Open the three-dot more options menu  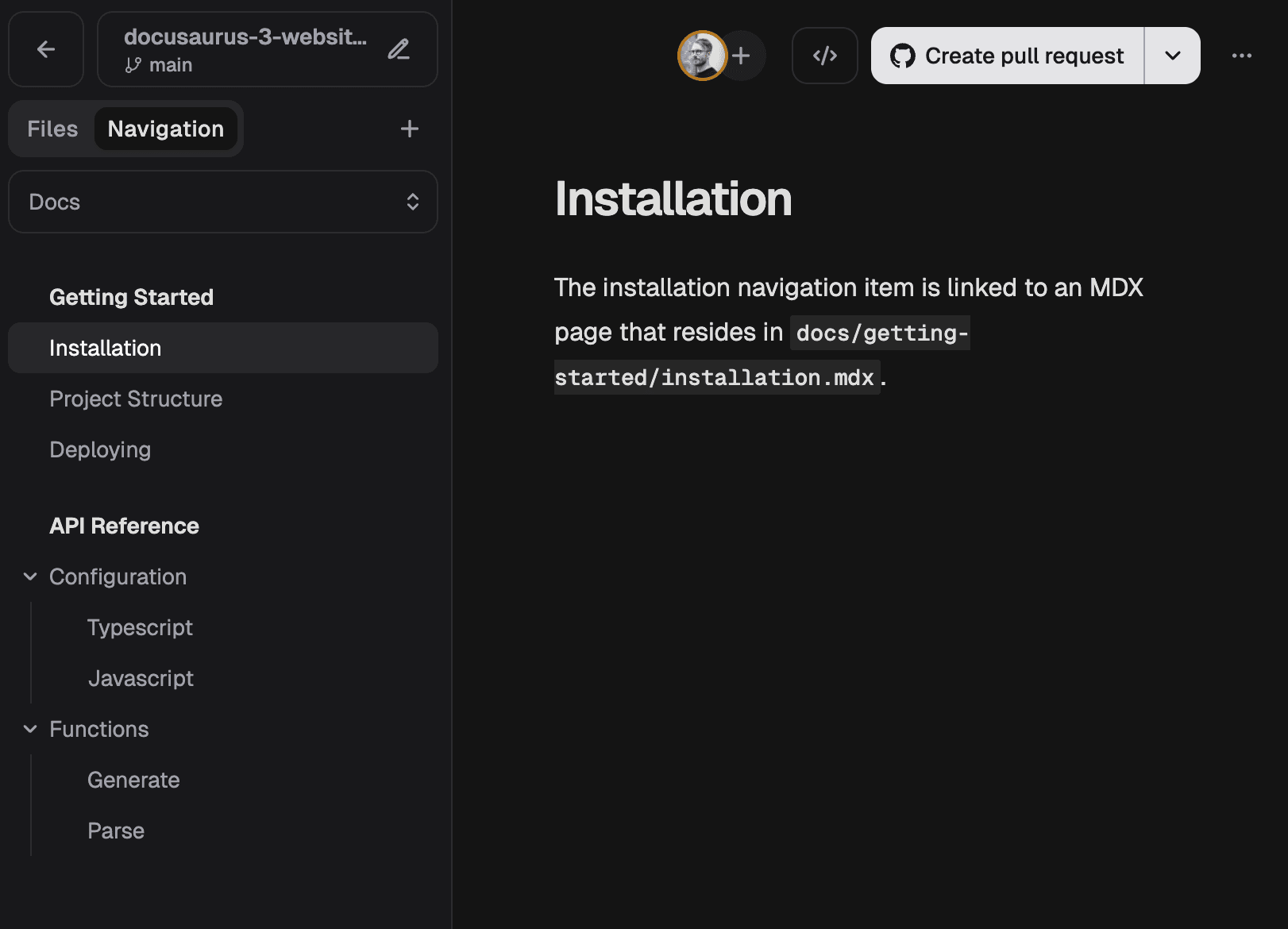(1241, 56)
